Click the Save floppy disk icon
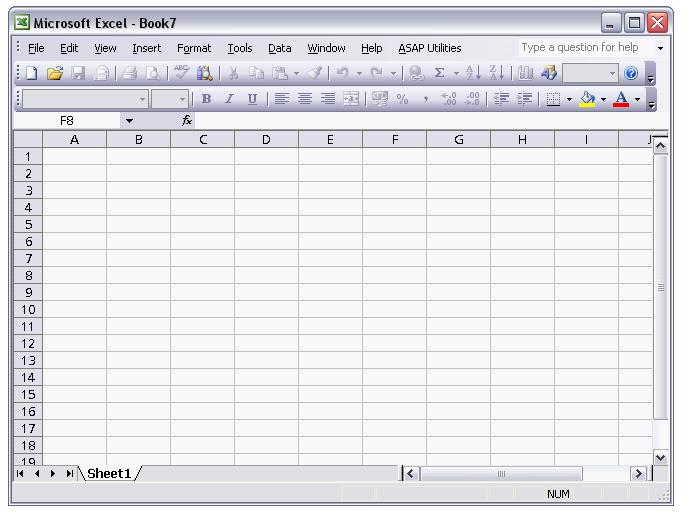This screenshot has width=689, height=515. pyautogui.click(x=78, y=73)
